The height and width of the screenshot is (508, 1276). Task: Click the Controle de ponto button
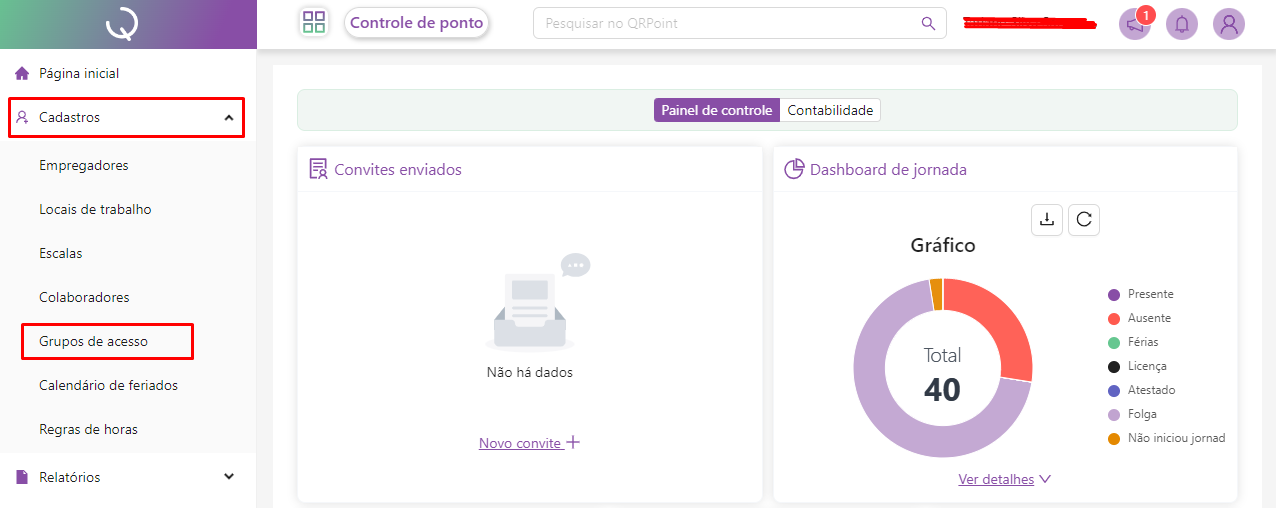point(416,23)
